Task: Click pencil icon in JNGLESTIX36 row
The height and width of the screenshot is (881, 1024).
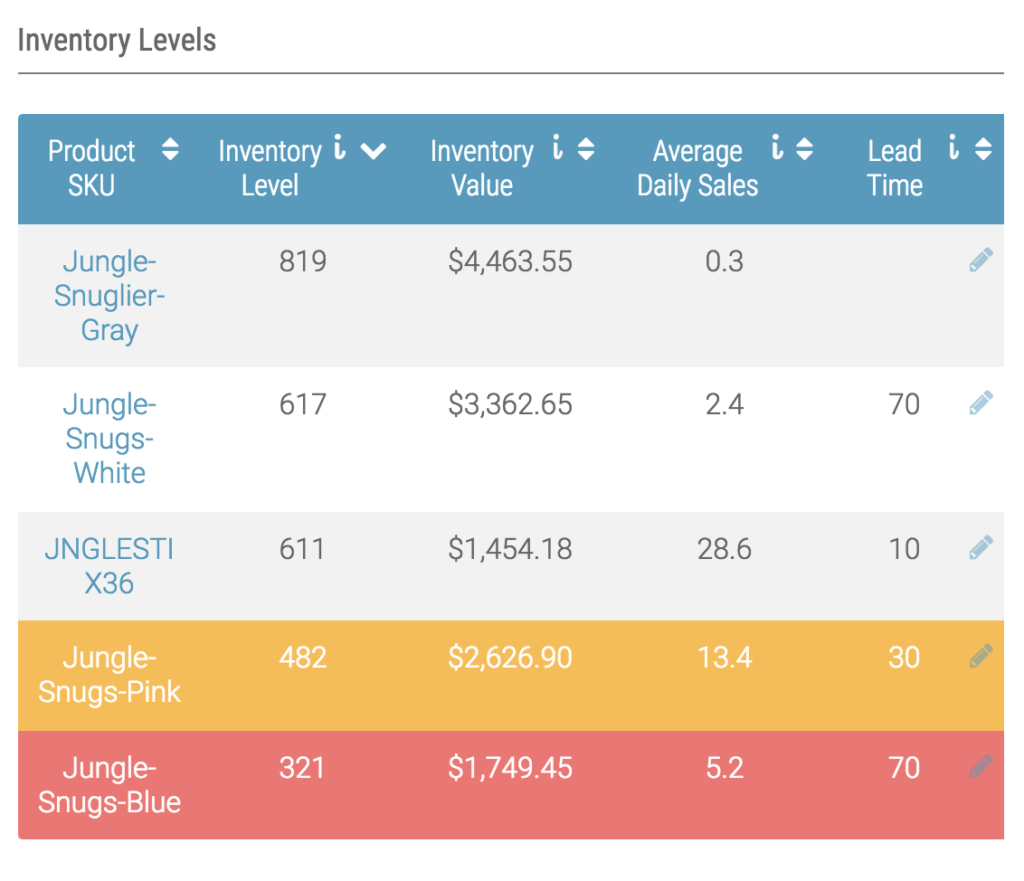Action: (981, 548)
